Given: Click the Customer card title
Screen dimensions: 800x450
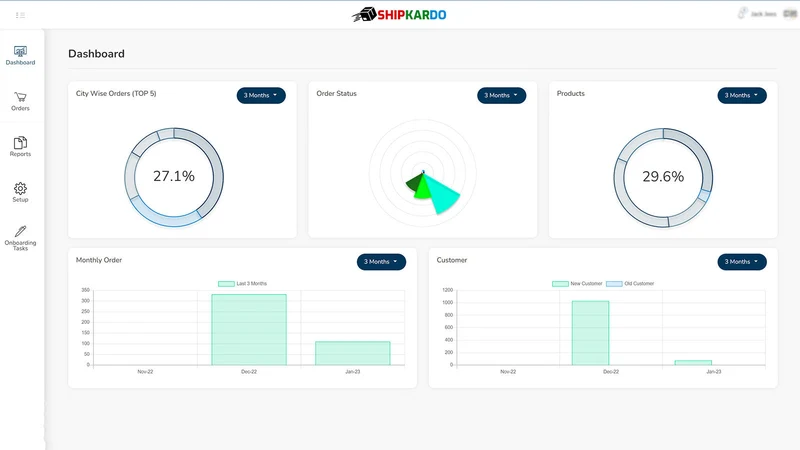Looking at the screenshot, I should (x=452, y=260).
